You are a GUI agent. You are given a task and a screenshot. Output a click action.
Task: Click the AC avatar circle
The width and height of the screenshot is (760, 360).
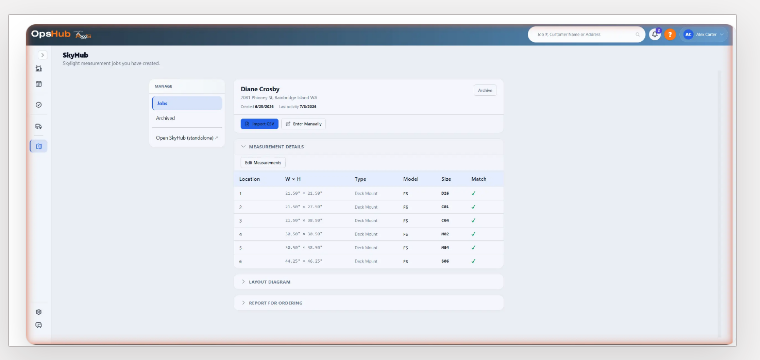[x=688, y=34]
